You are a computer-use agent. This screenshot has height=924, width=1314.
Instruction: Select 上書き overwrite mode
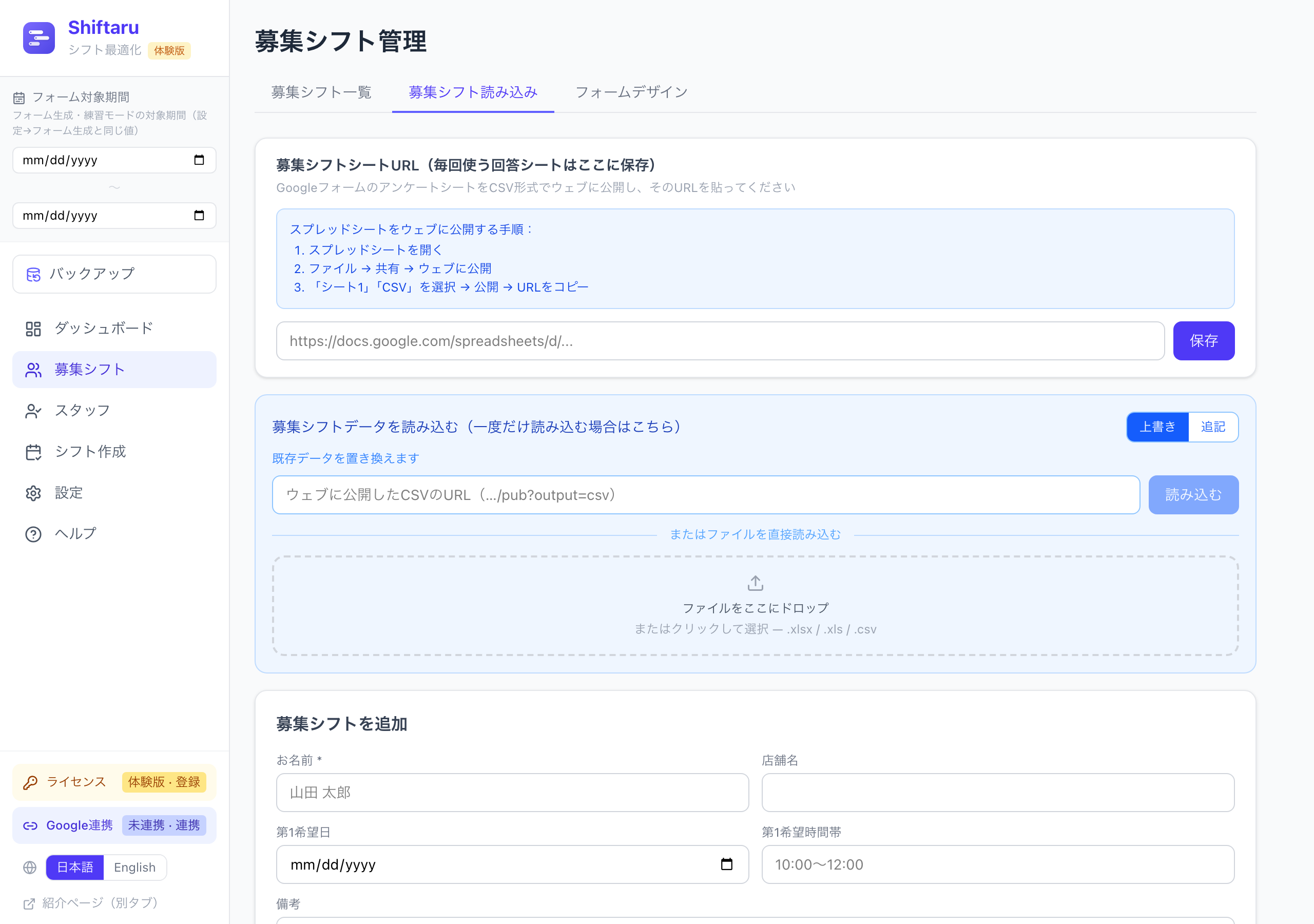click(x=1157, y=427)
